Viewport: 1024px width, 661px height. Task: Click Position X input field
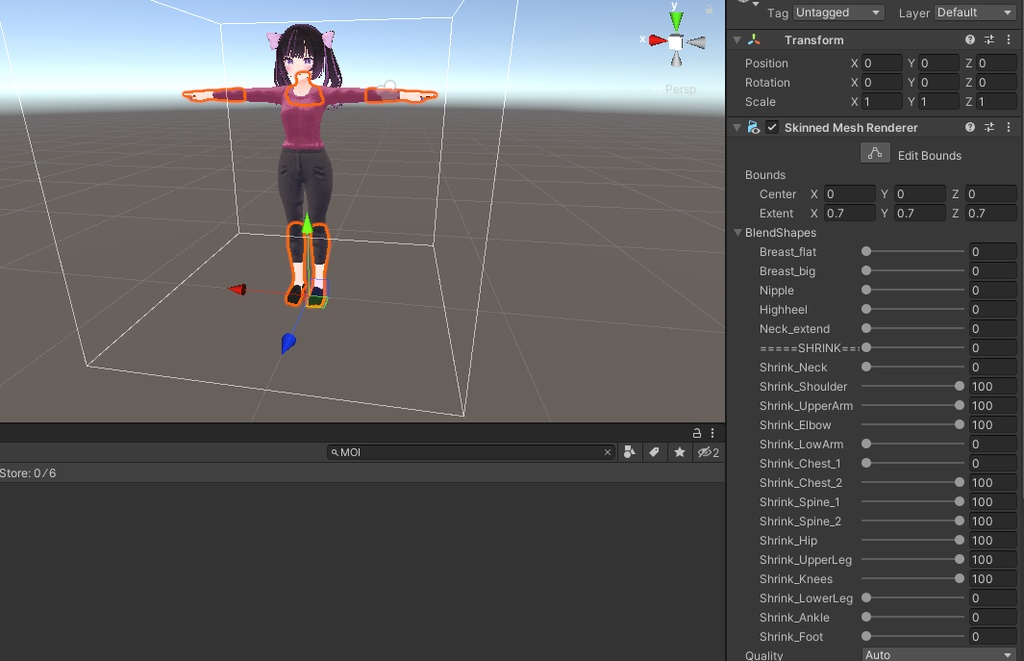pos(882,63)
